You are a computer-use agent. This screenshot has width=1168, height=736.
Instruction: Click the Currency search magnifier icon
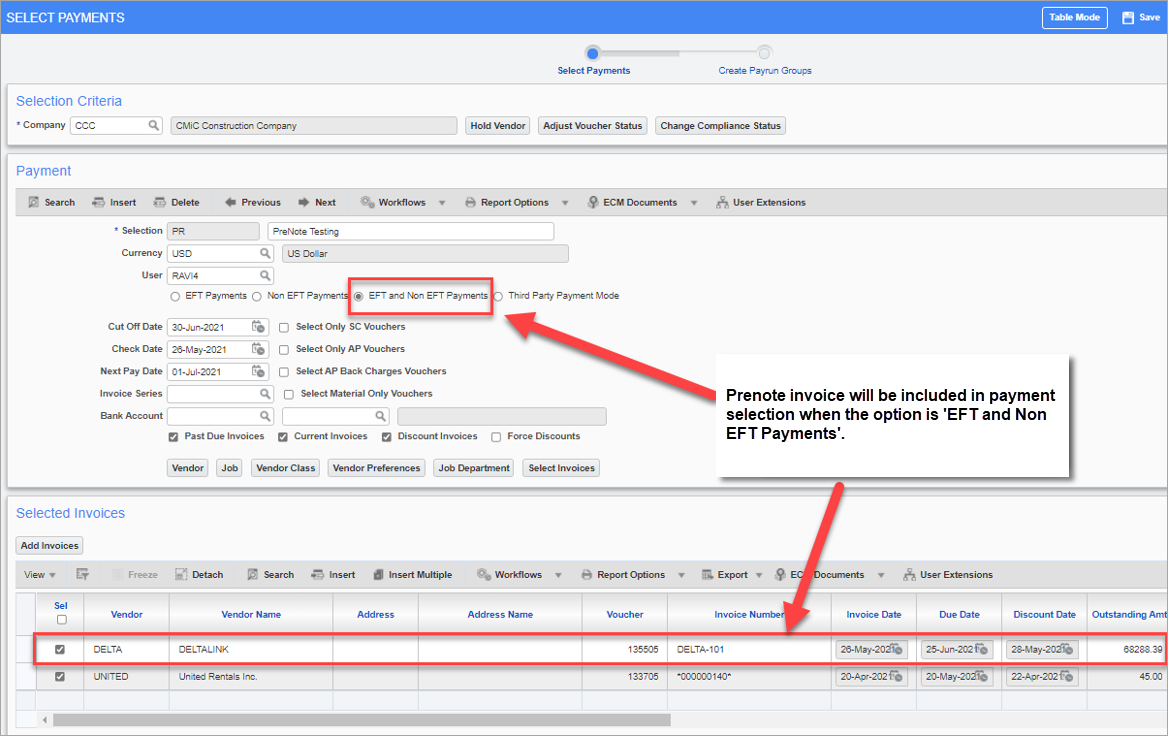click(x=265, y=253)
